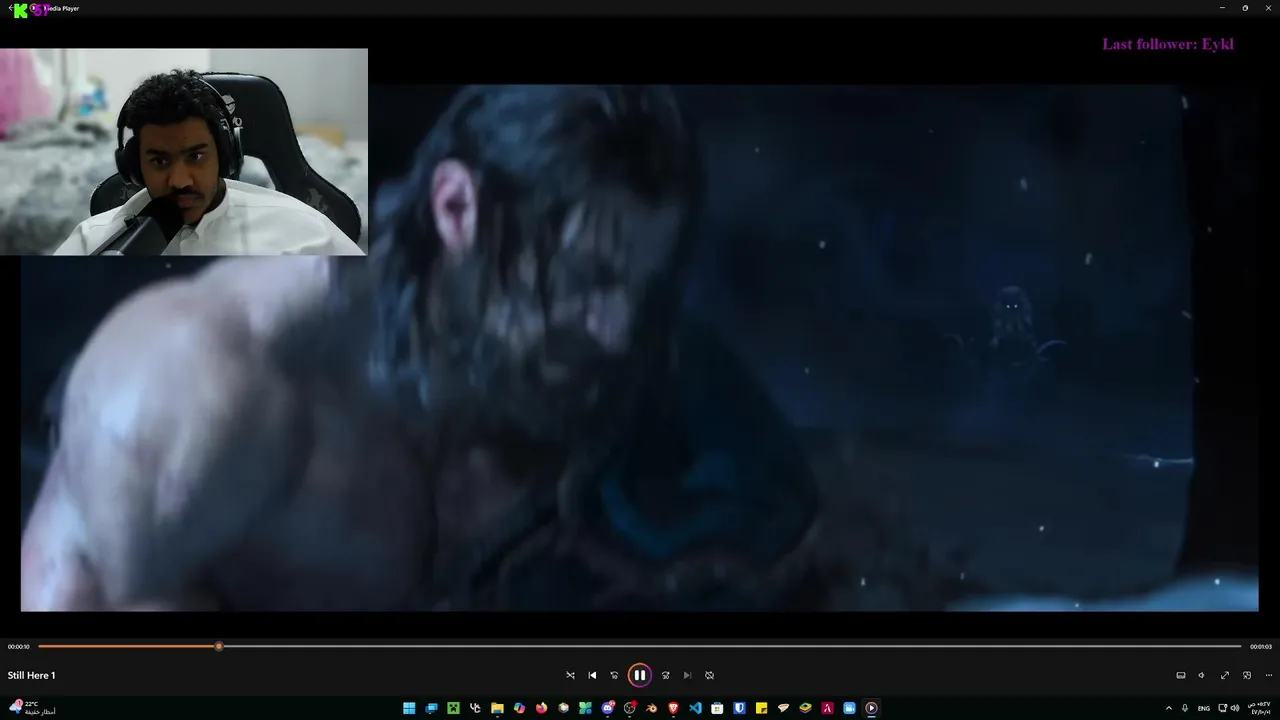Viewport: 1280px width, 720px height.
Task: Open network and sound quick settings
Action: (x=1229, y=708)
